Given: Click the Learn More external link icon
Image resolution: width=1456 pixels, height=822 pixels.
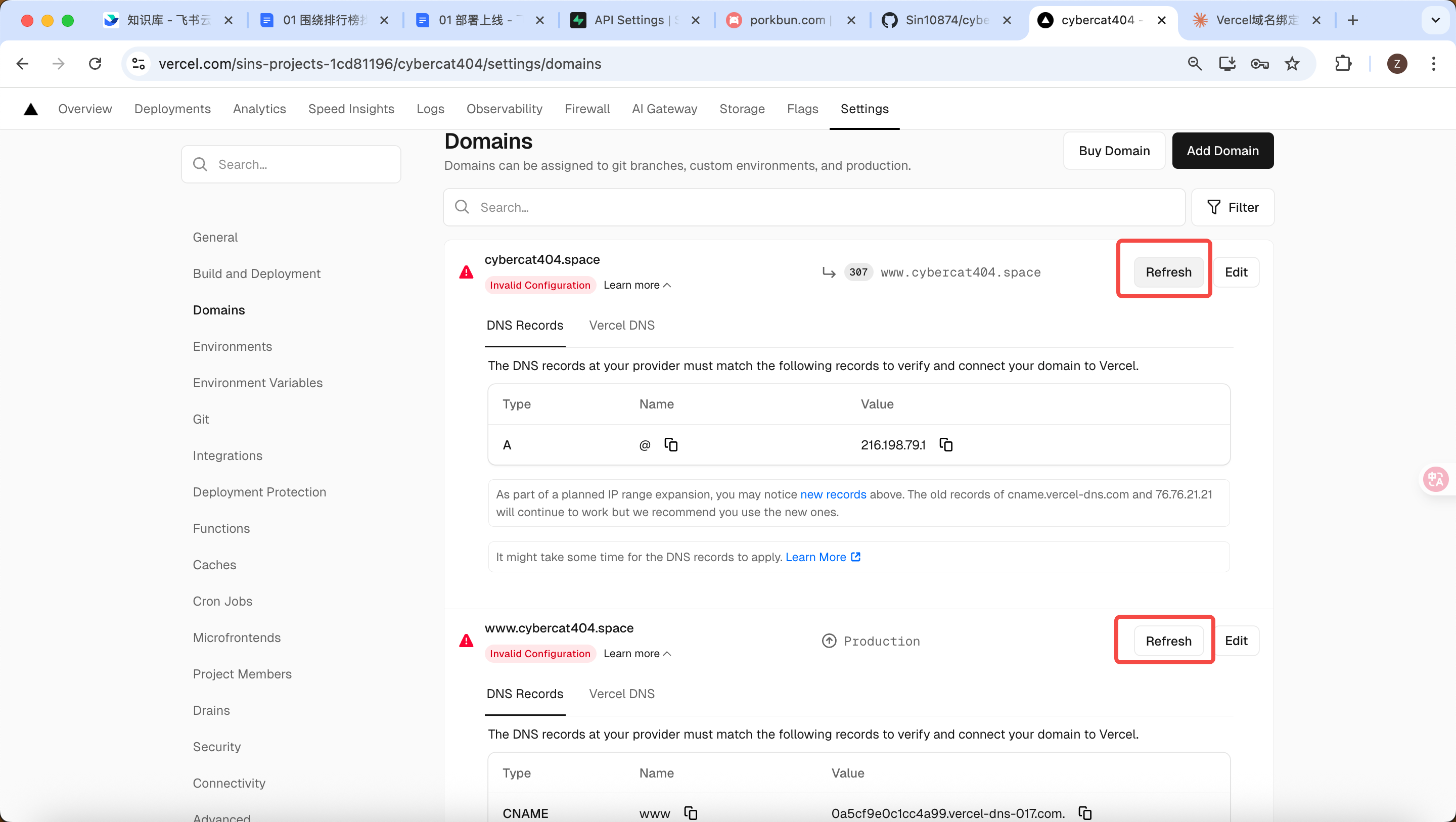Looking at the screenshot, I should coord(856,557).
